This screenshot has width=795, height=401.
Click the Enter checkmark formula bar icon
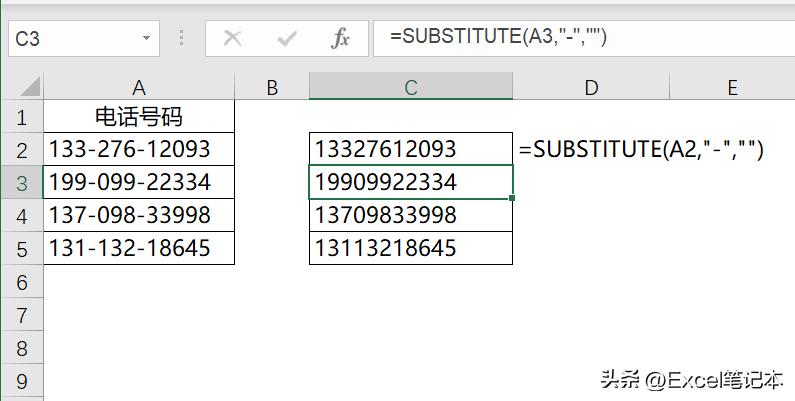tap(287, 39)
